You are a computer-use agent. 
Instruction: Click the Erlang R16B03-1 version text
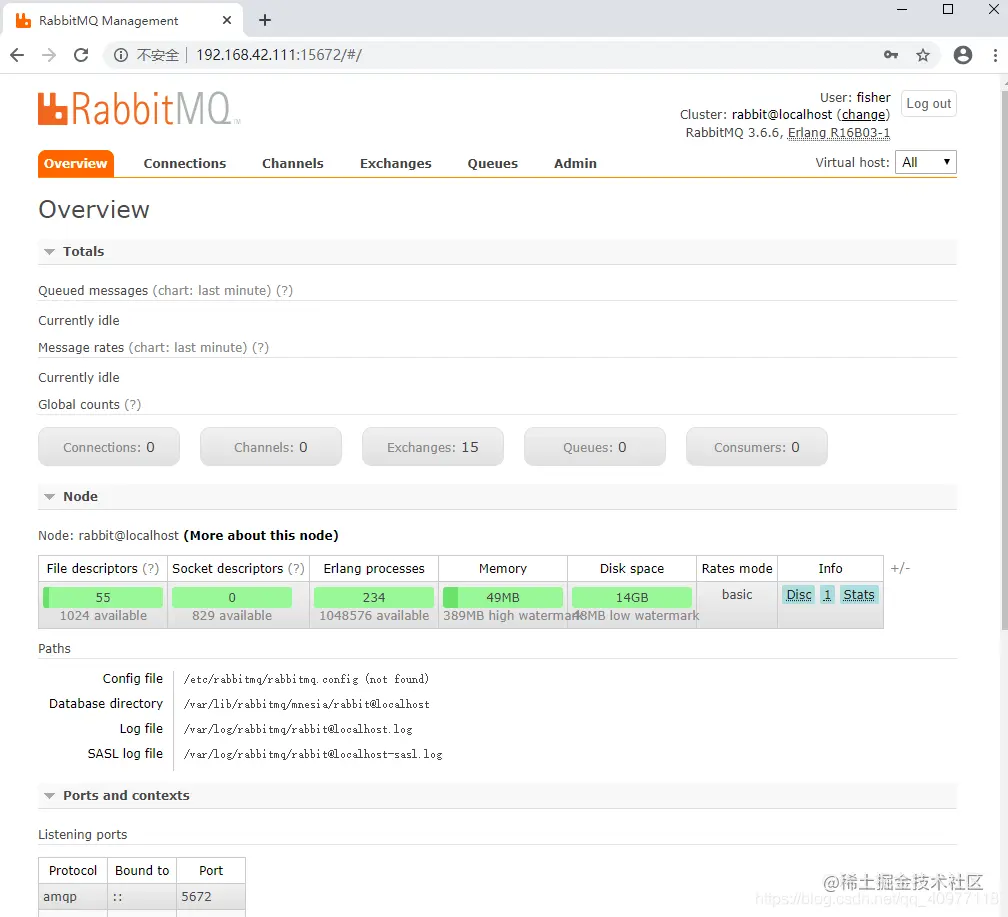point(839,132)
